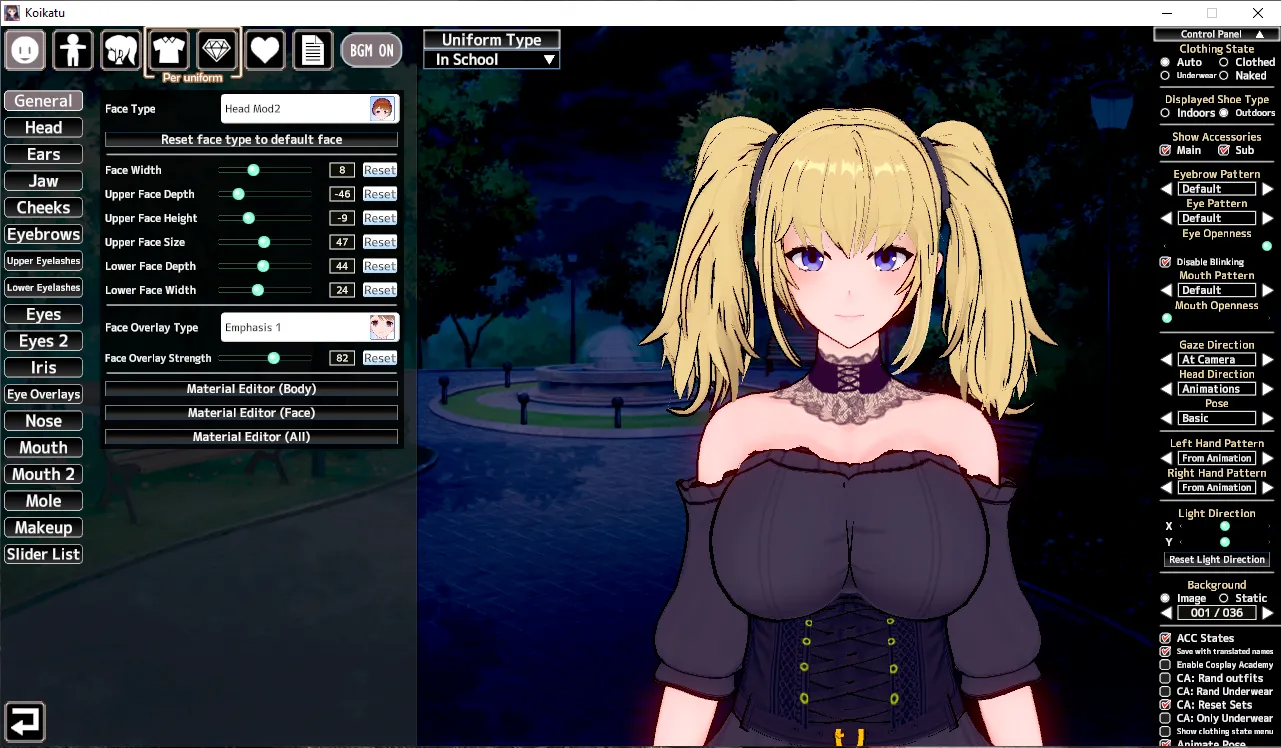
Task: Select the Clothed clothing state
Action: (1223, 62)
